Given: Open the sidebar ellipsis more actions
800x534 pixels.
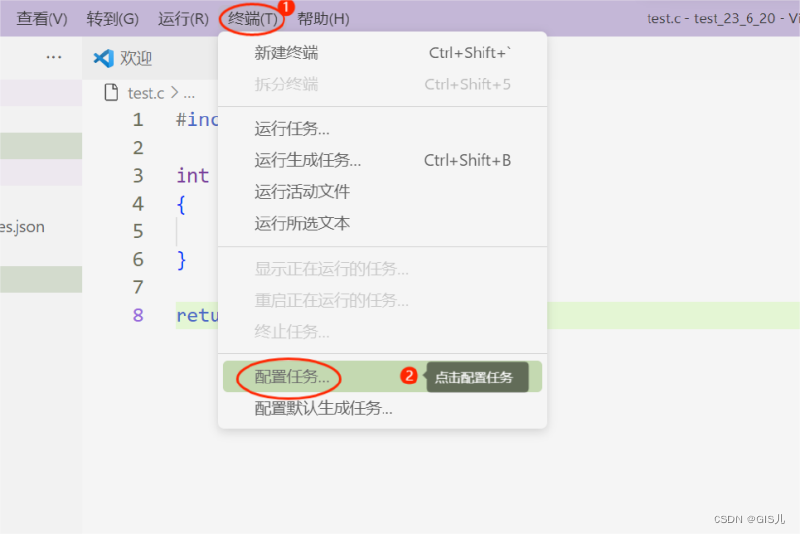Looking at the screenshot, I should (54, 57).
